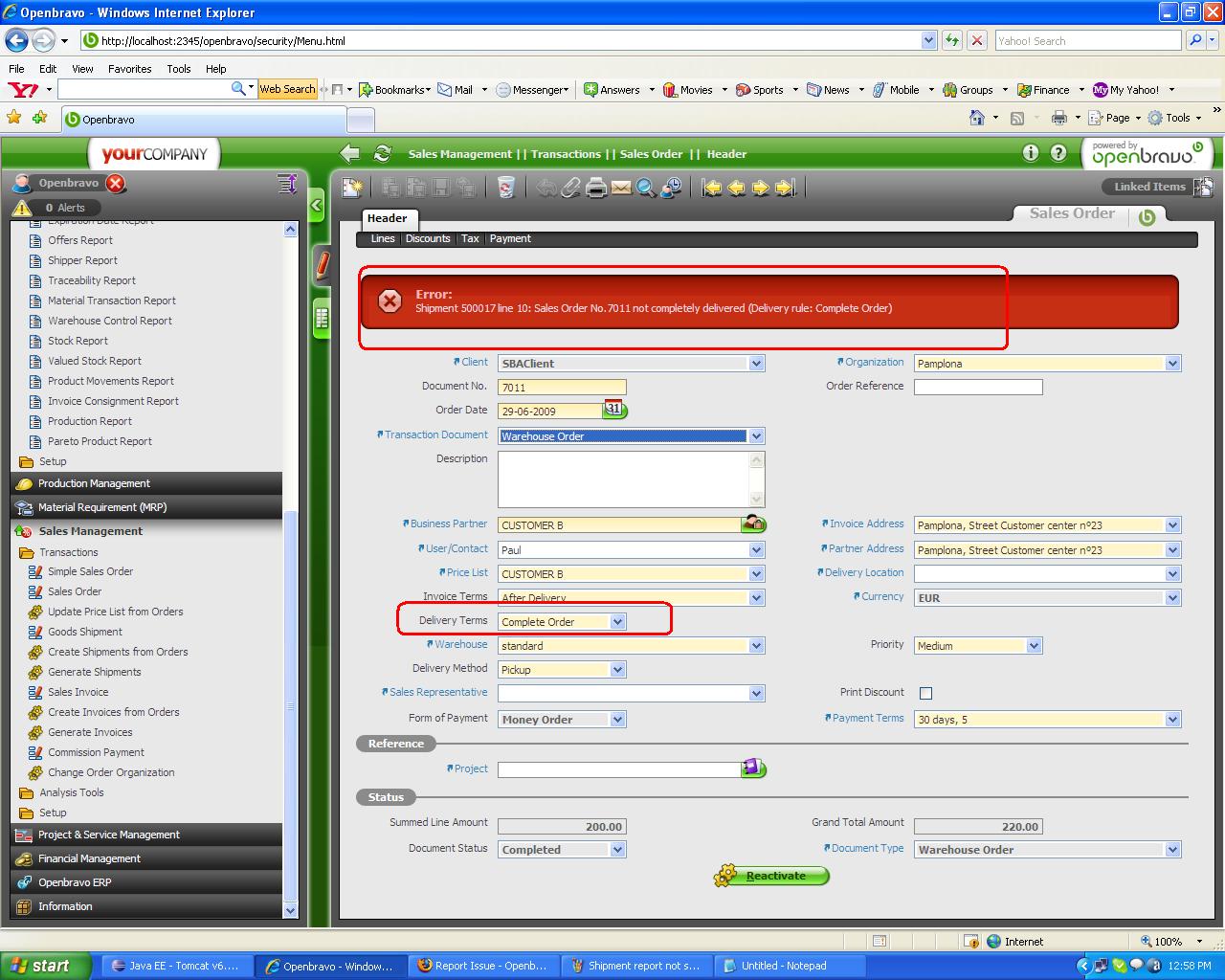Click the refresh icon in green header

[x=383, y=153]
